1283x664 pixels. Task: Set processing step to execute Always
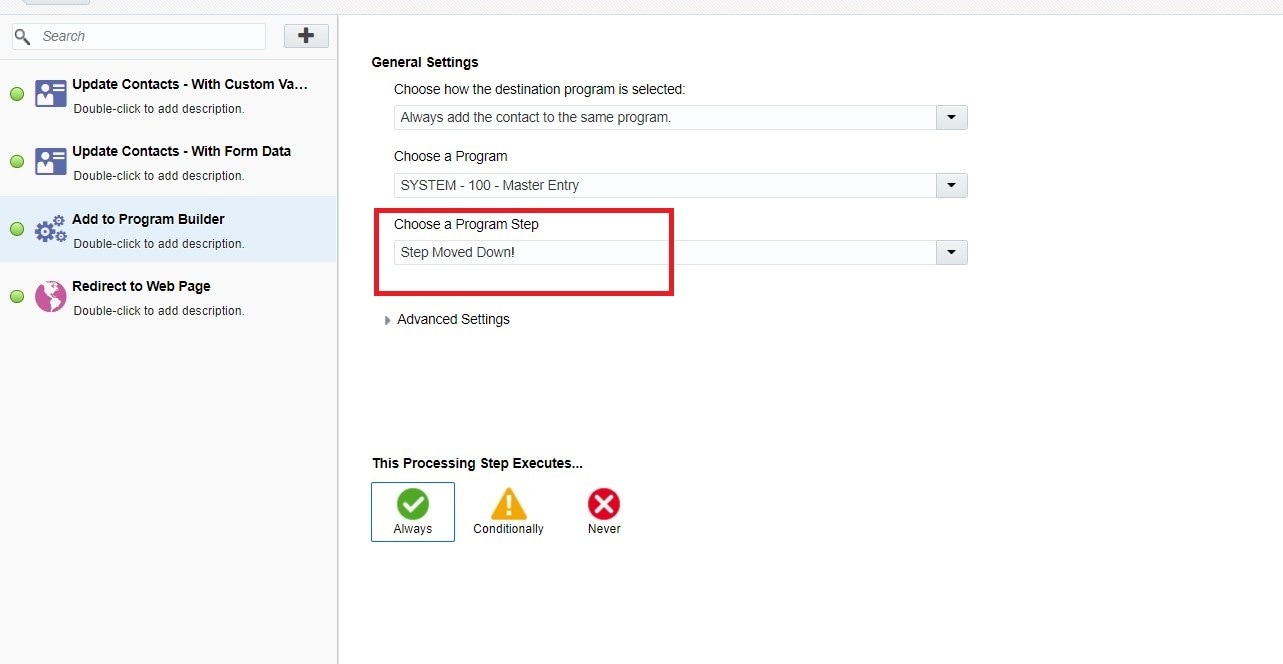[x=412, y=511]
